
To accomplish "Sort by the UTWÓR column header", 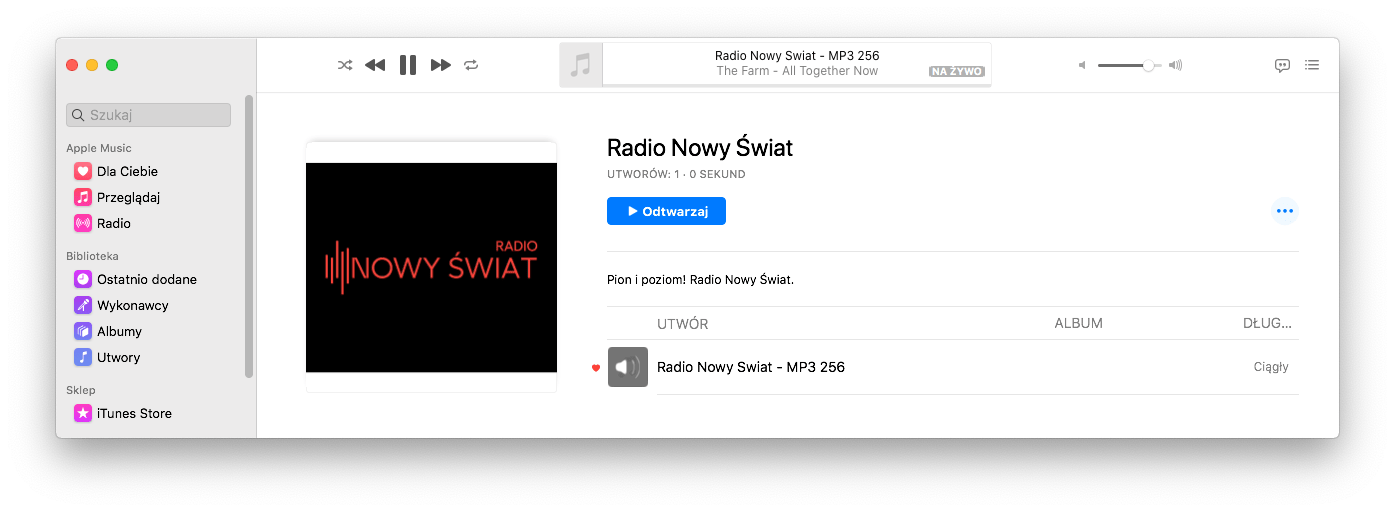I will 683,324.
